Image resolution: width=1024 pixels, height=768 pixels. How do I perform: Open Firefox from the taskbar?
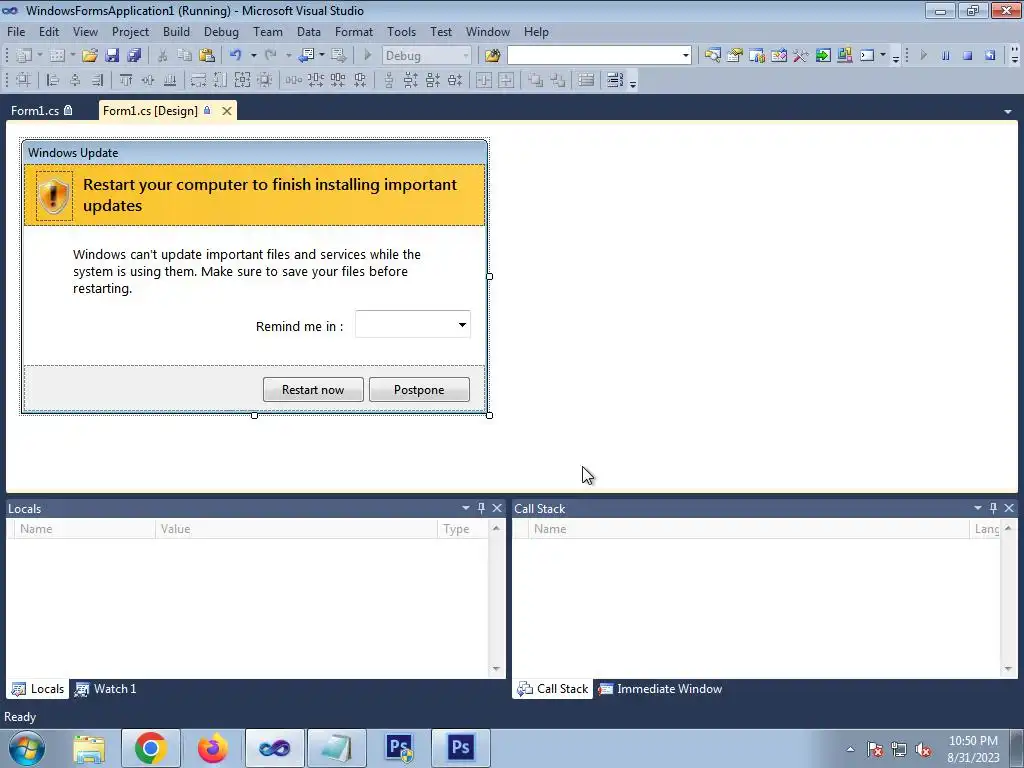click(212, 748)
